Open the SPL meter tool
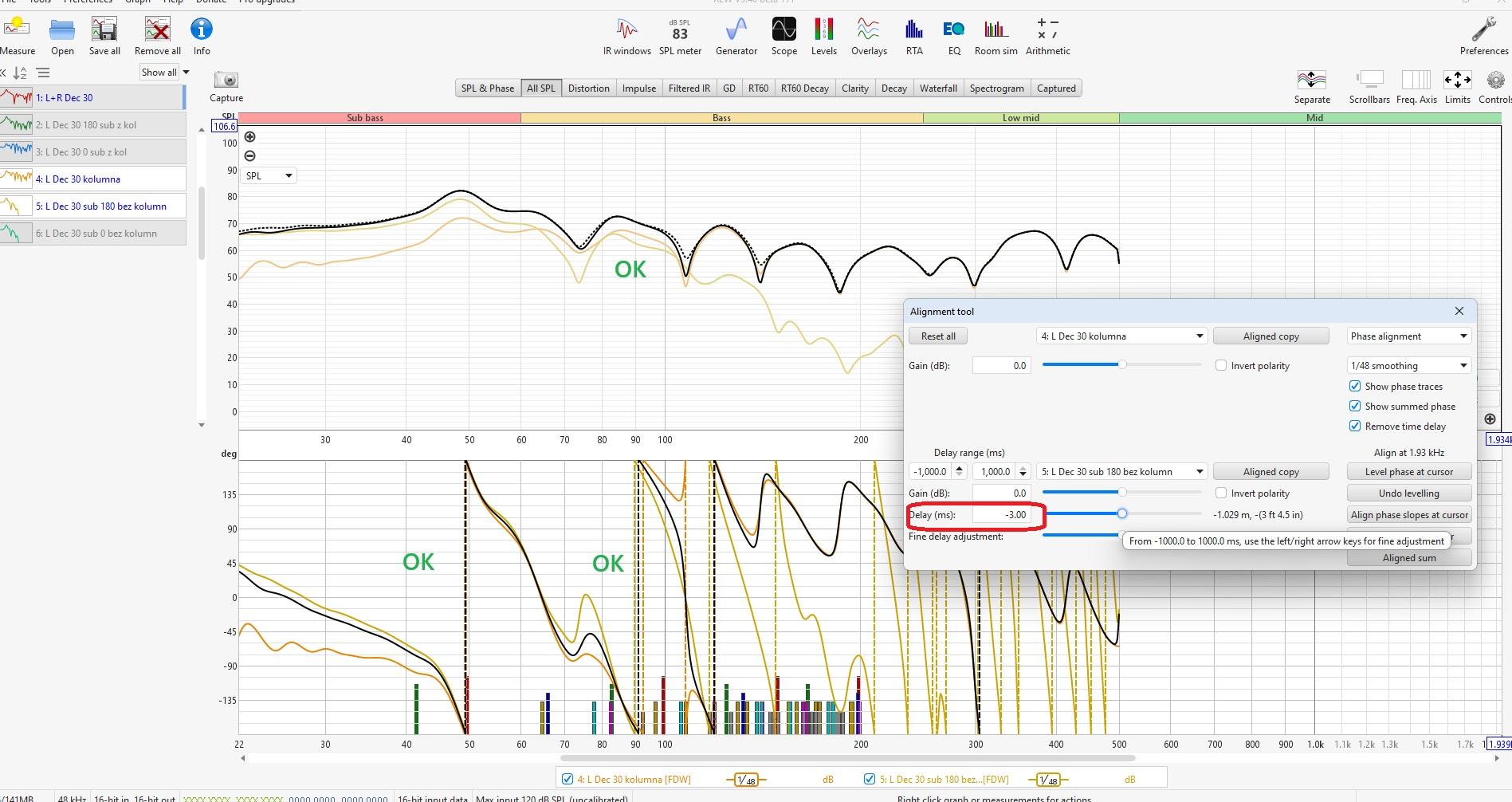 click(x=679, y=37)
